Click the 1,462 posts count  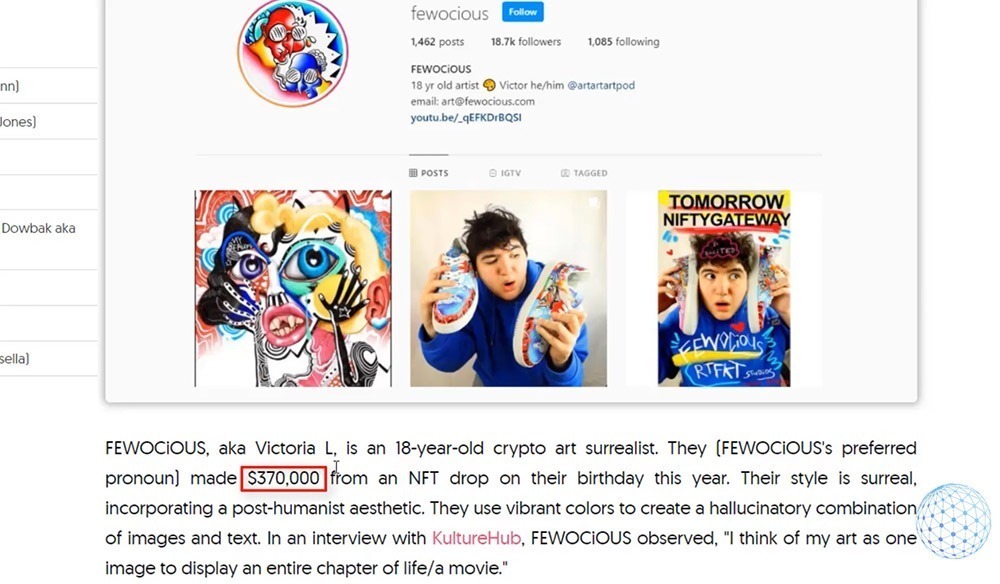click(438, 41)
